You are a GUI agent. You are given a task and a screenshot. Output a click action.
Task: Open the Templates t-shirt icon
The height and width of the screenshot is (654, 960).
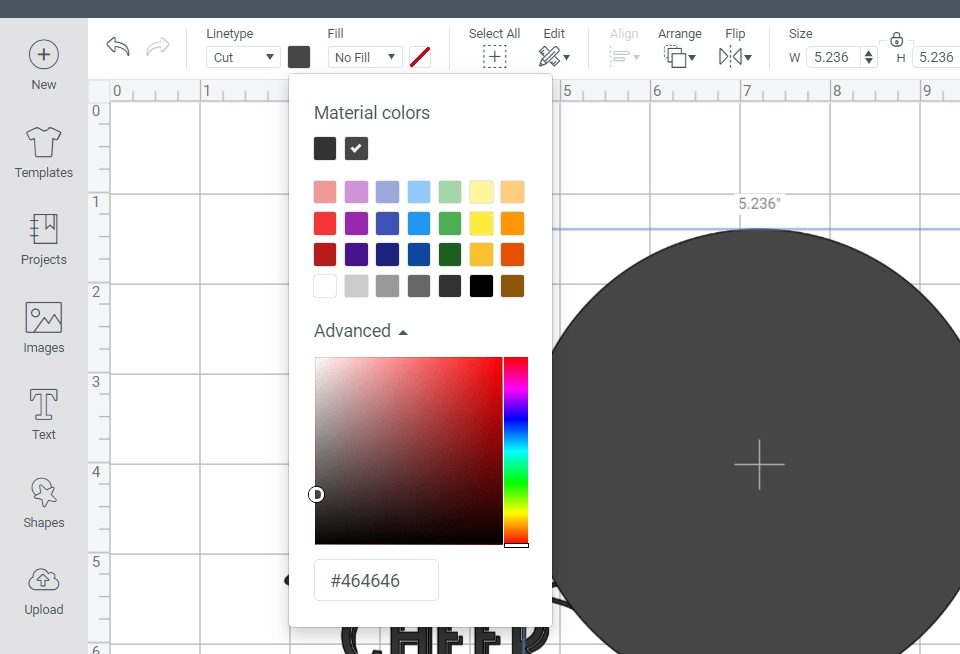pos(43,141)
